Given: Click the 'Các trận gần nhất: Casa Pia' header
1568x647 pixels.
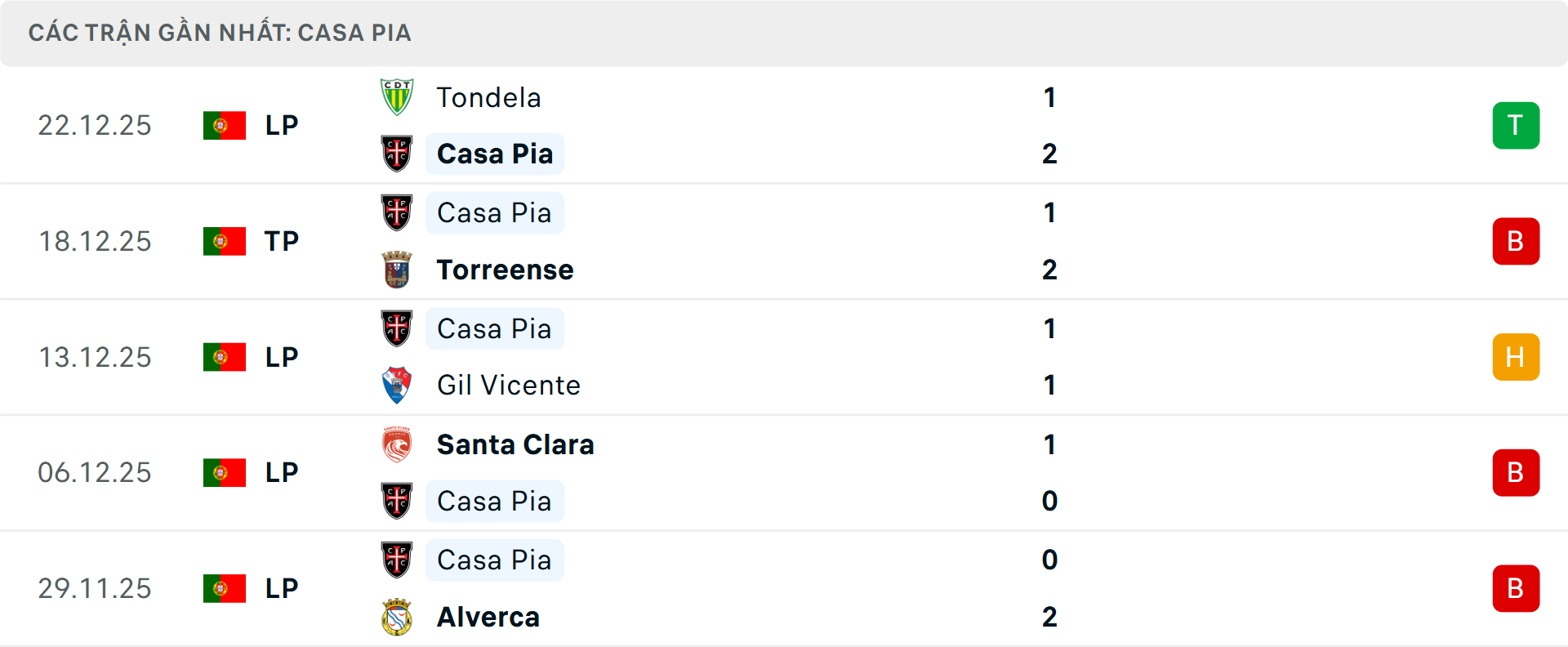Looking at the screenshot, I should pos(220,33).
